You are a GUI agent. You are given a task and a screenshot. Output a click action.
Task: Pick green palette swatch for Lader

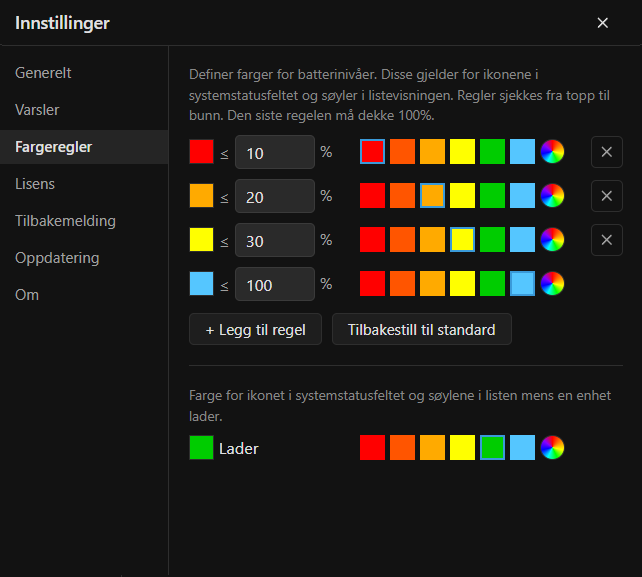[x=492, y=448]
